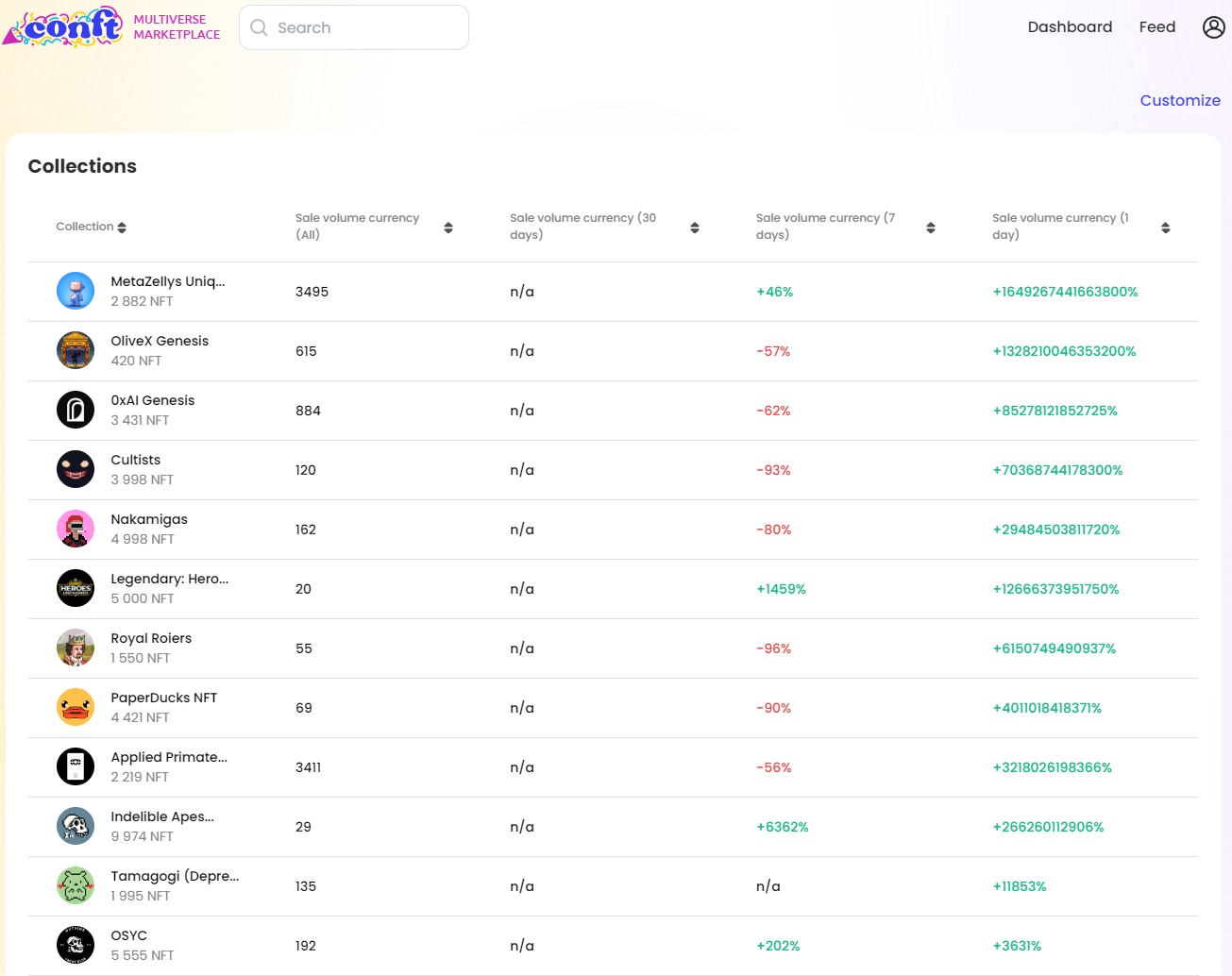Viewport: 1232px width, 976px height.
Task: Go to Dashboard
Action: pyautogui.click(x=1070, y=27)
